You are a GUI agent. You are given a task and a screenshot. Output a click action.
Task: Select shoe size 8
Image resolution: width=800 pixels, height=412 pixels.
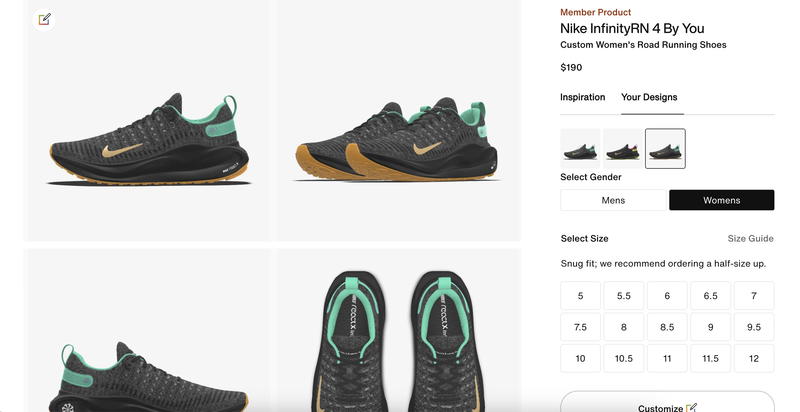coord(623,327)
